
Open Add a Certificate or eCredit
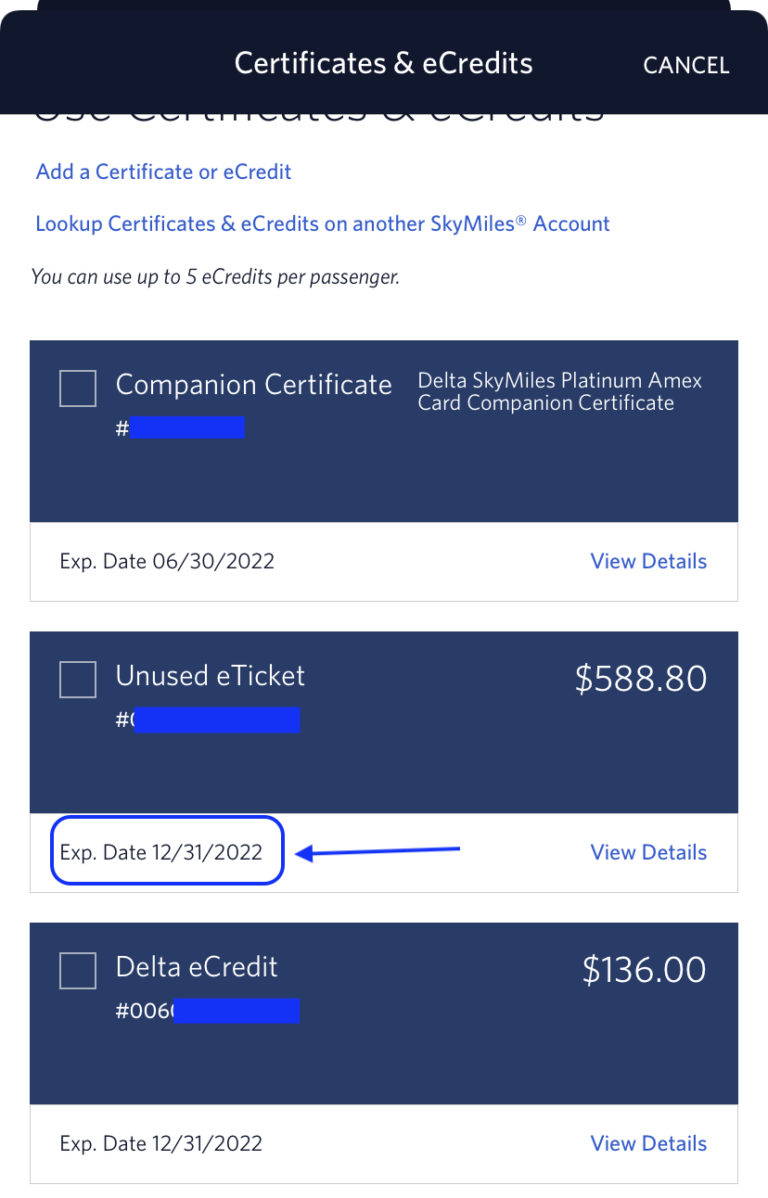[163, 172]
